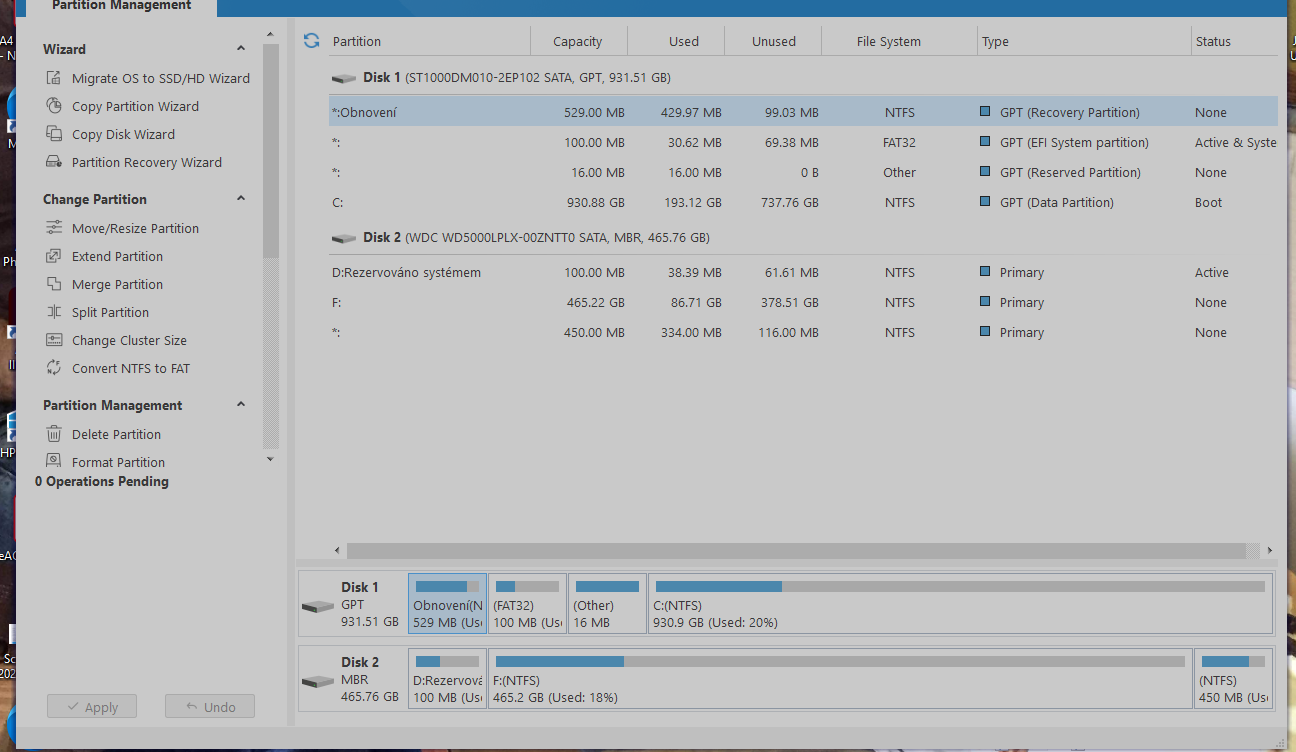
Task: Open Convert NTFS to FAT
Action: (130, 368)
